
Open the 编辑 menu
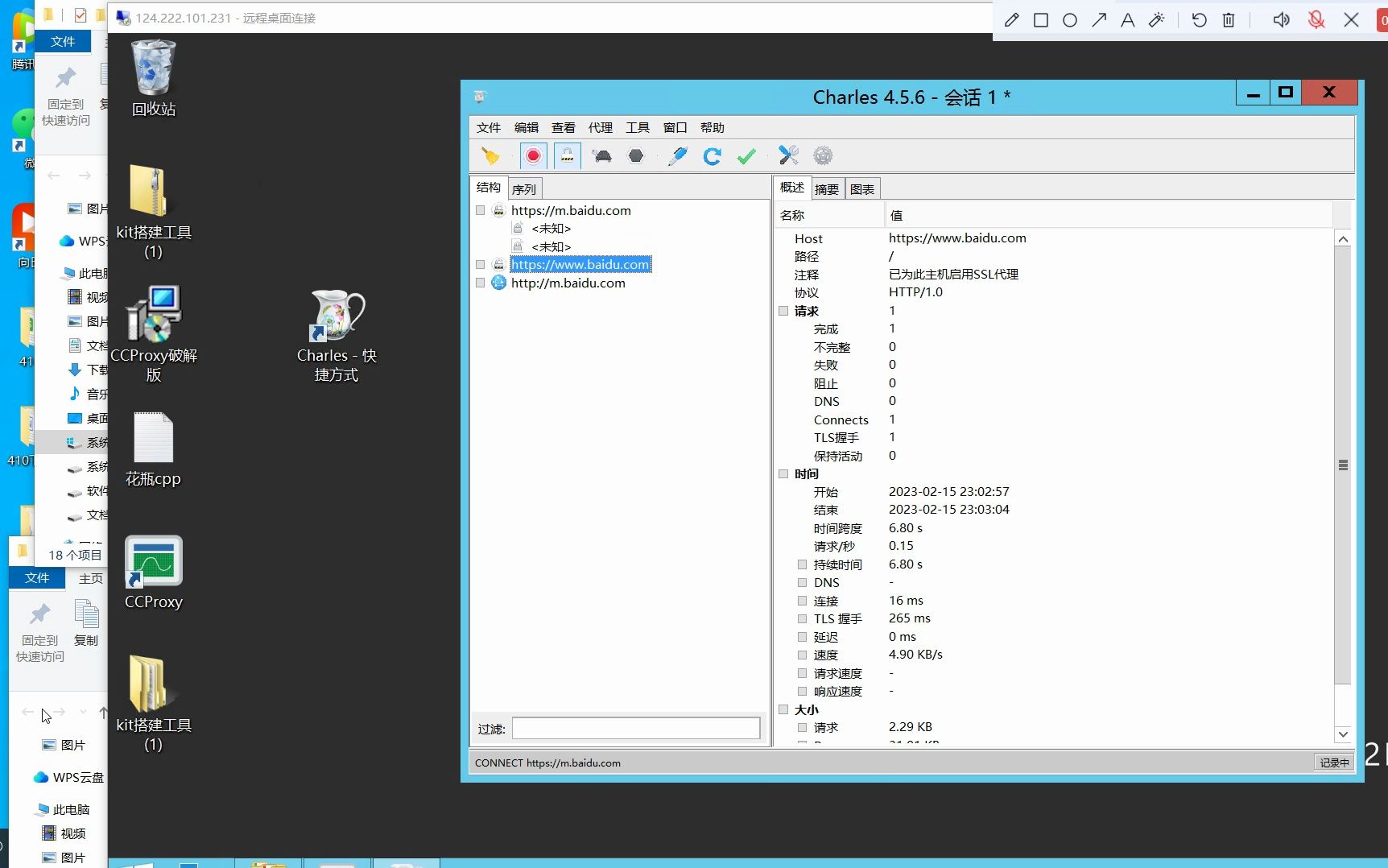[527, 127]
